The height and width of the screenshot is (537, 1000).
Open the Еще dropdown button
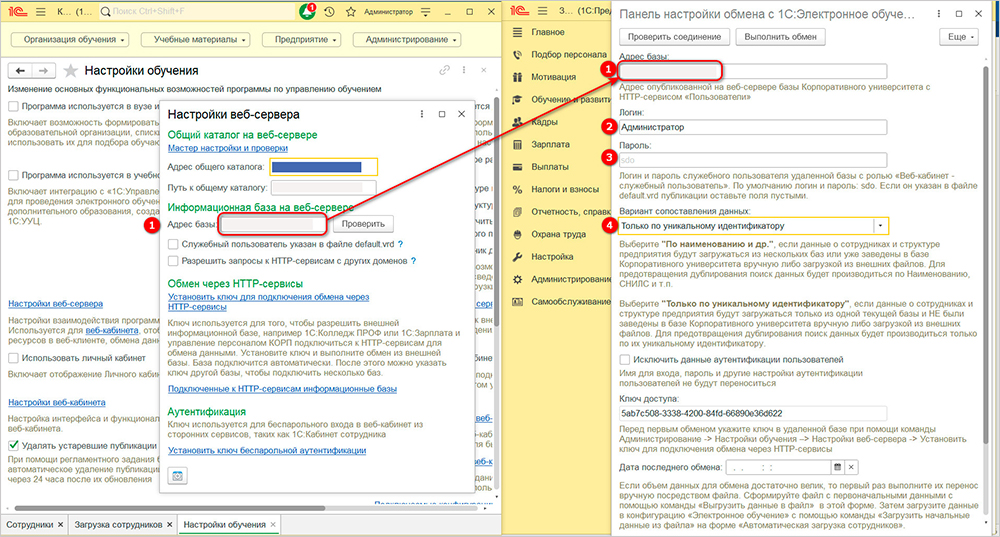pos(959,37)
